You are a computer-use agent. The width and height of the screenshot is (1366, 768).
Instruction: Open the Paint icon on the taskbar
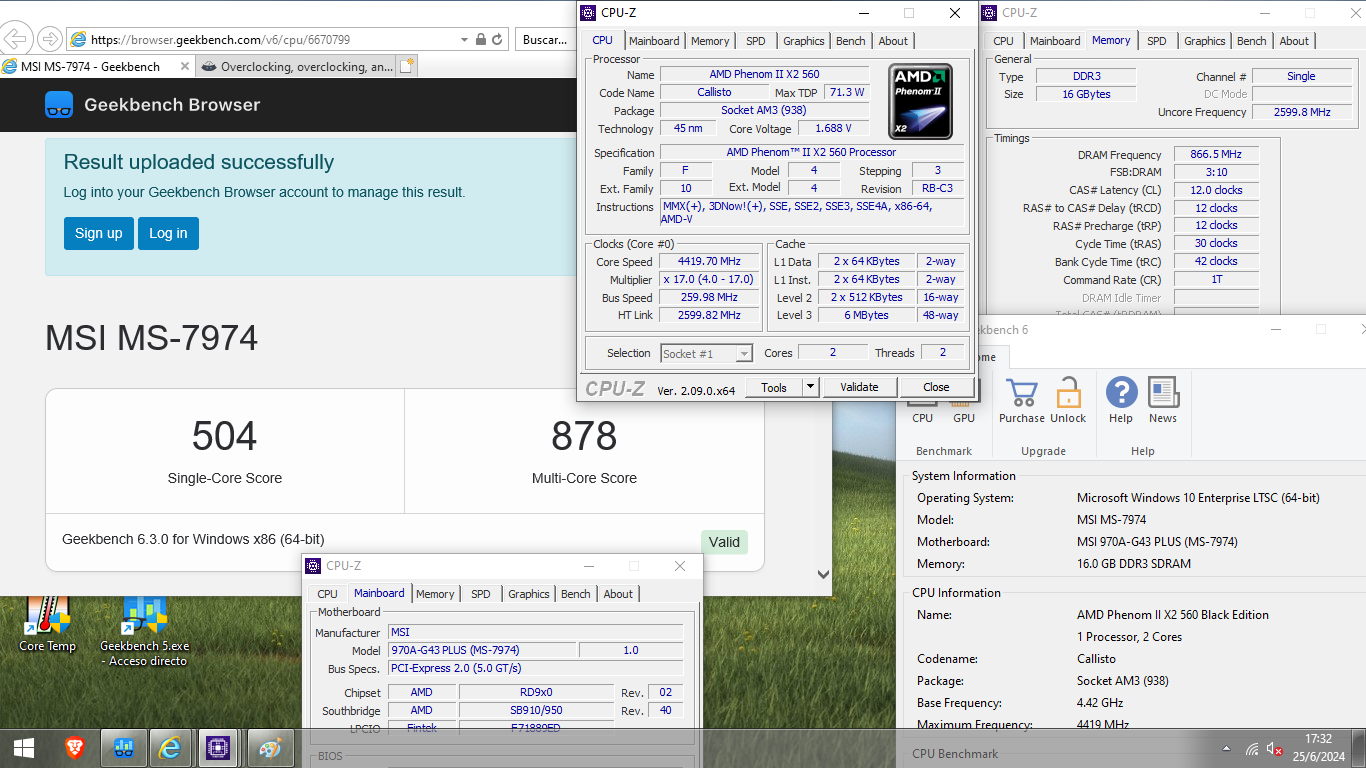tap(268, 748)
